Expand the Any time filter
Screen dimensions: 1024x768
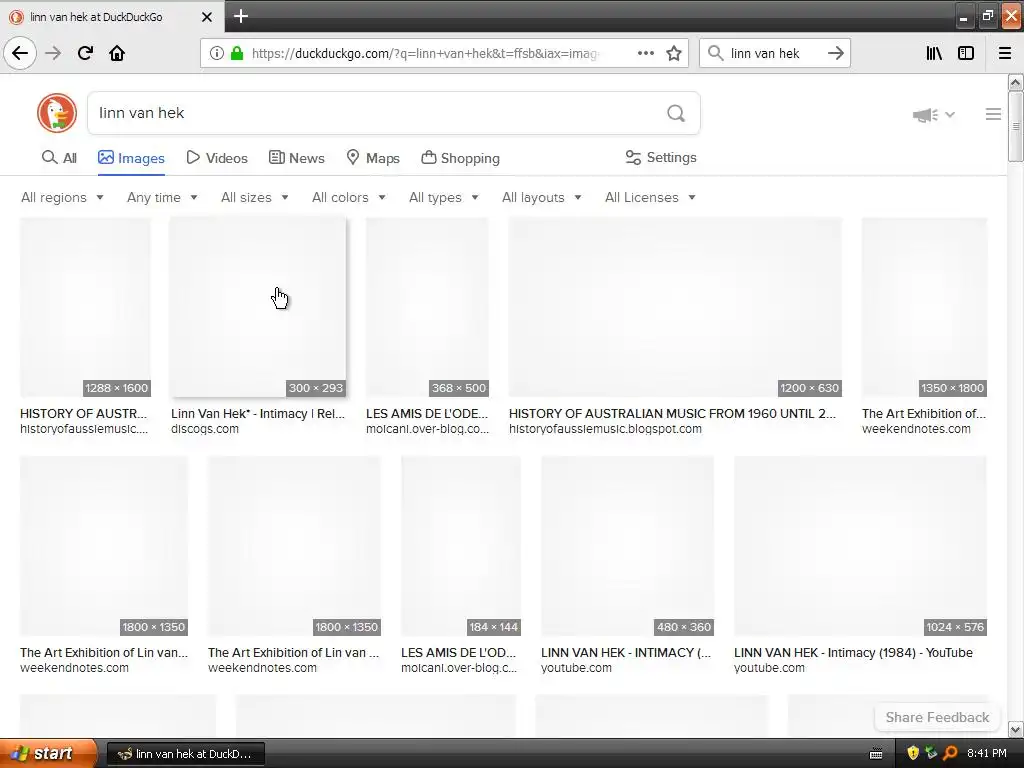[x=162, y=197]
